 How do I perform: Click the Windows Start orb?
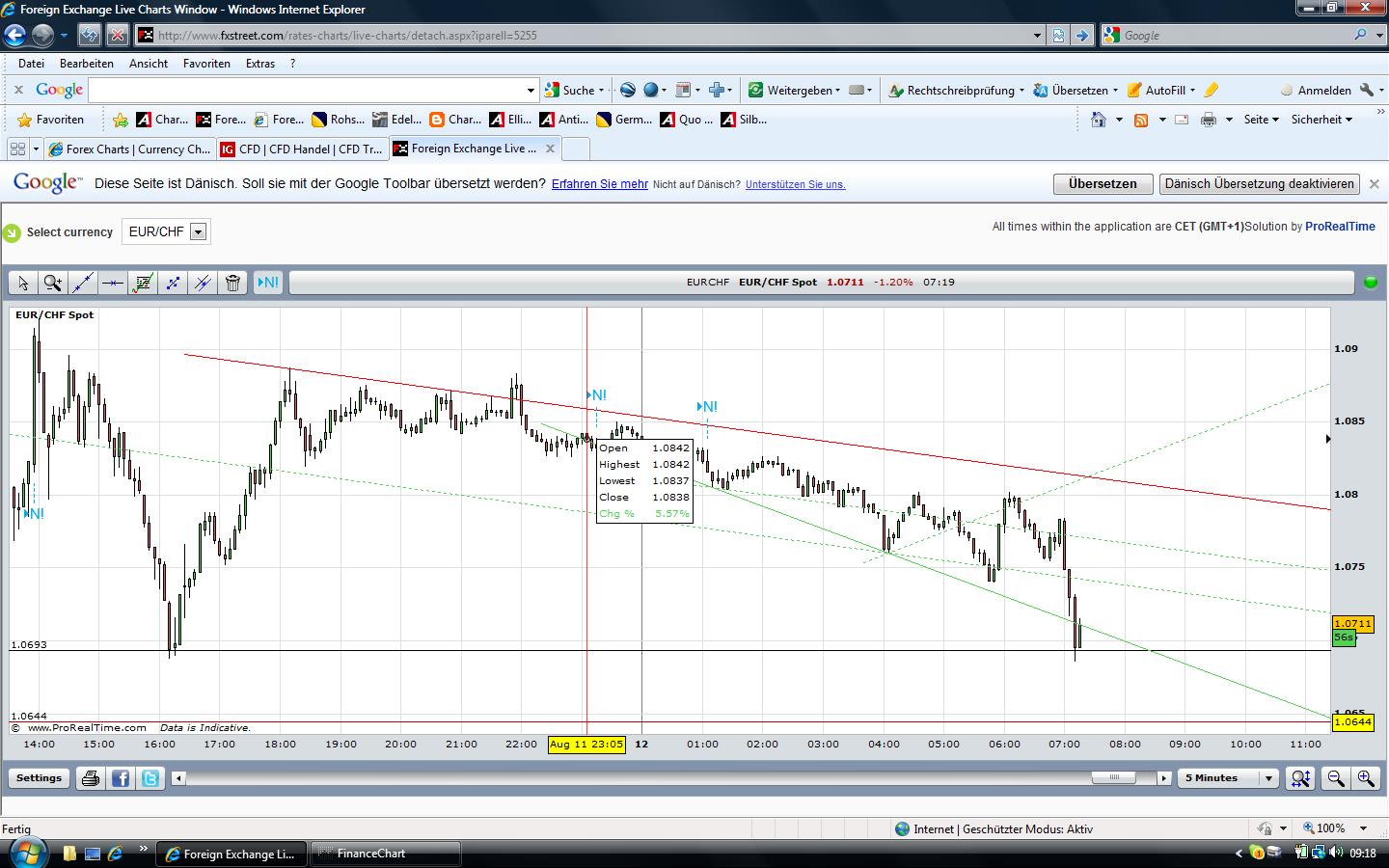26,853
